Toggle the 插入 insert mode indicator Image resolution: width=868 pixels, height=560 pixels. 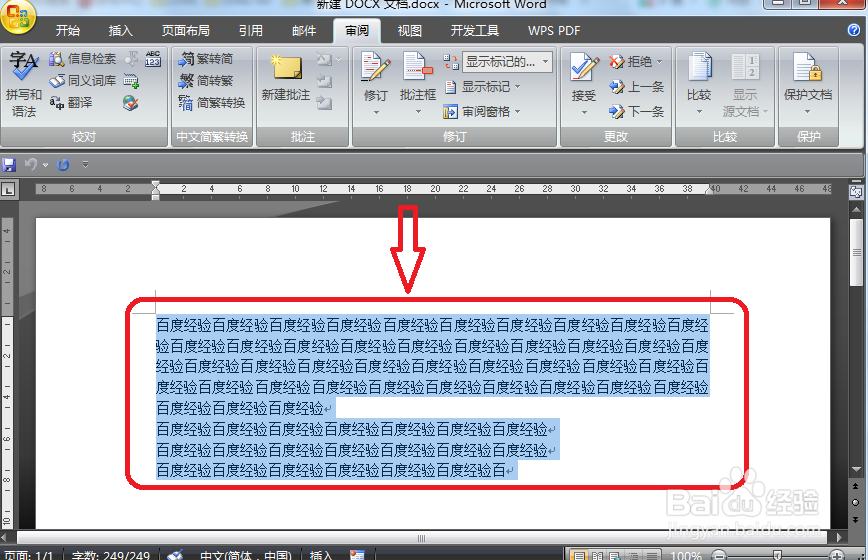point(321,555)
